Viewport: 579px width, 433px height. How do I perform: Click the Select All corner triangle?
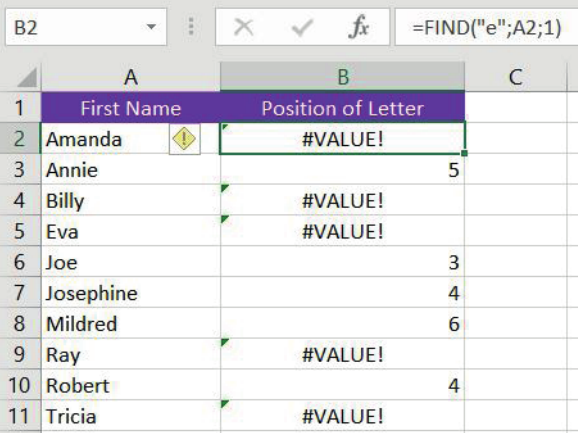[x=27, y=77]
